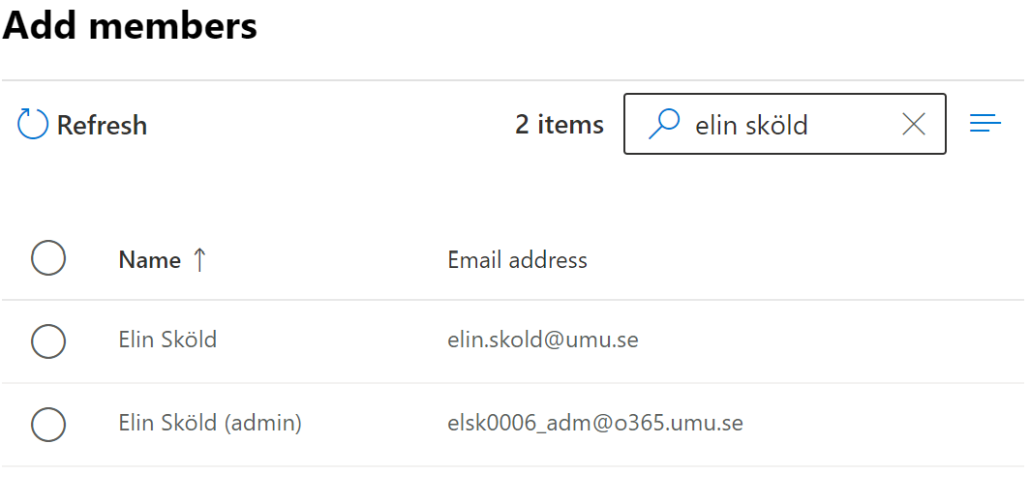Click the Refresh text label

click(x=102, y=125)
